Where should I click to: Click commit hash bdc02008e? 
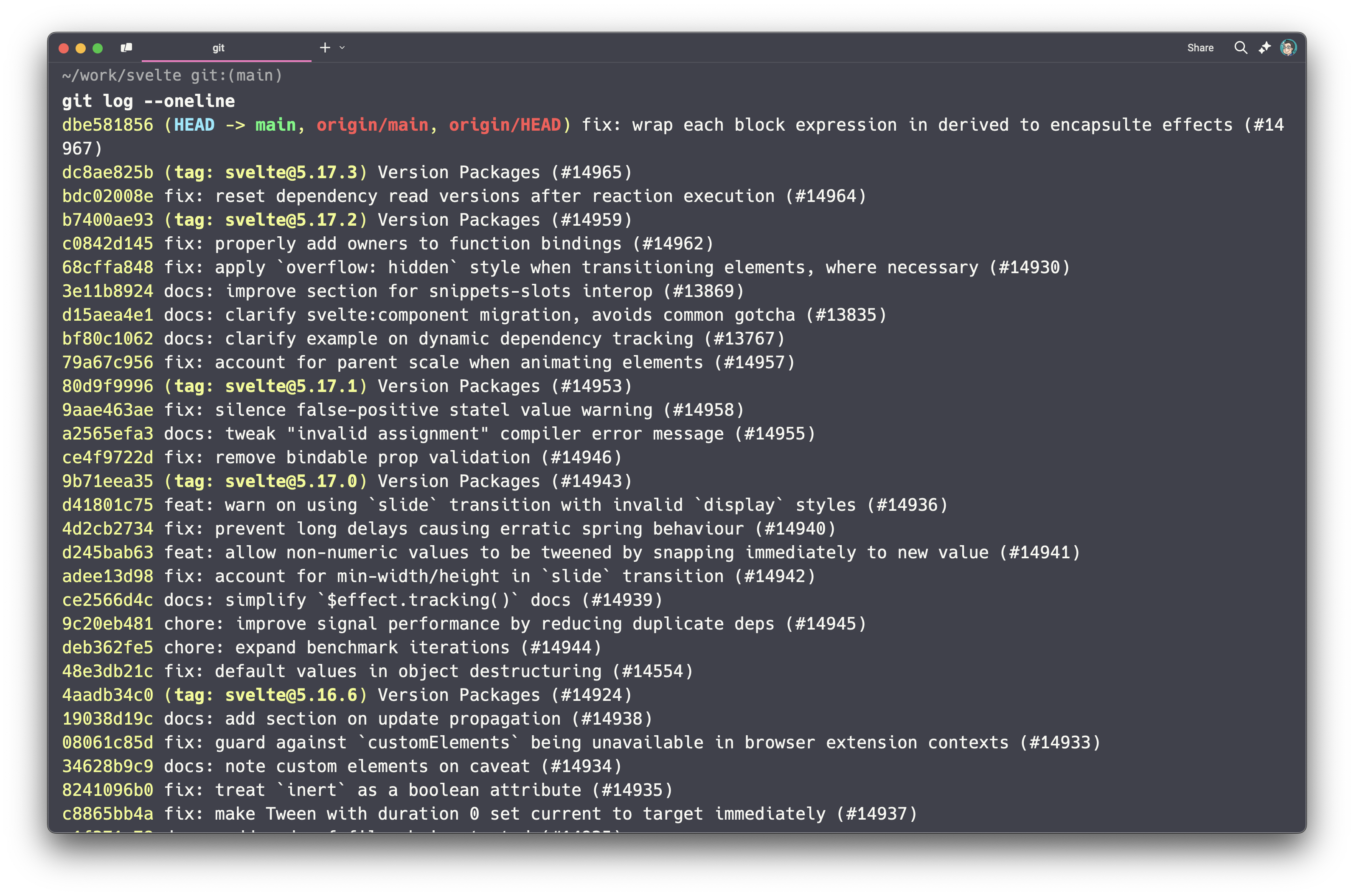[x=107, y=196]
